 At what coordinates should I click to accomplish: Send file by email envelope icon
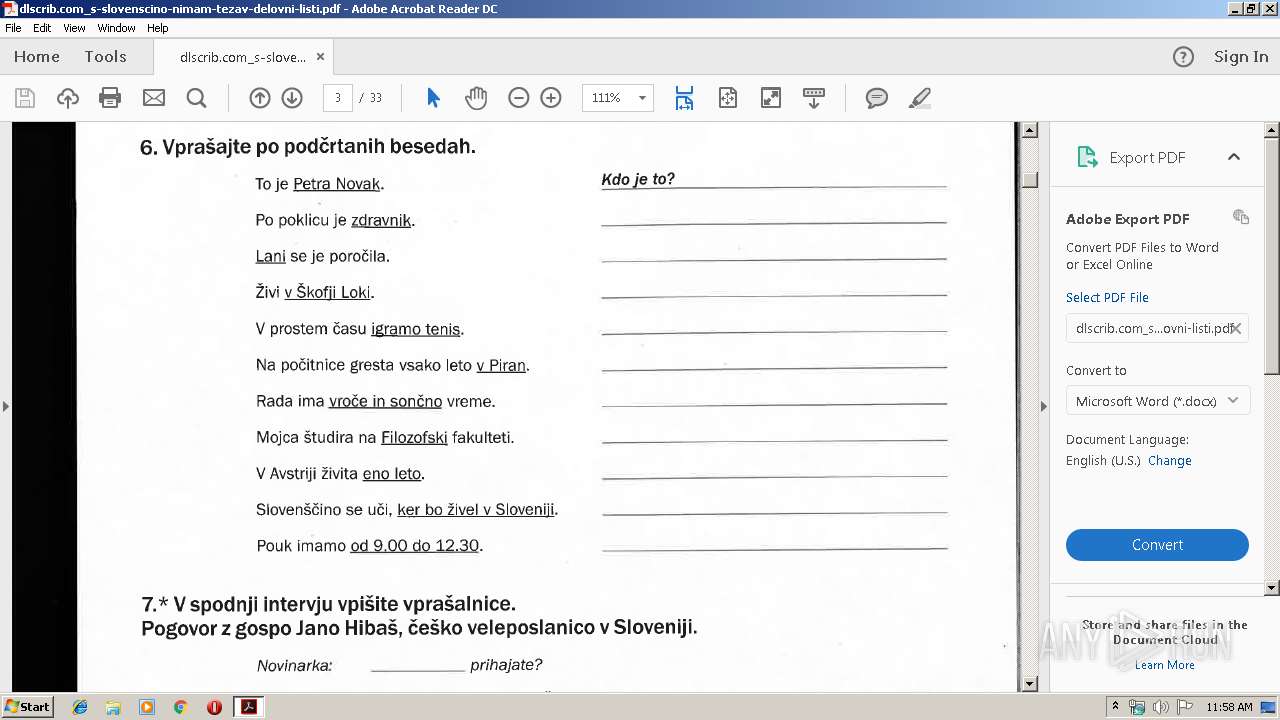154,98
